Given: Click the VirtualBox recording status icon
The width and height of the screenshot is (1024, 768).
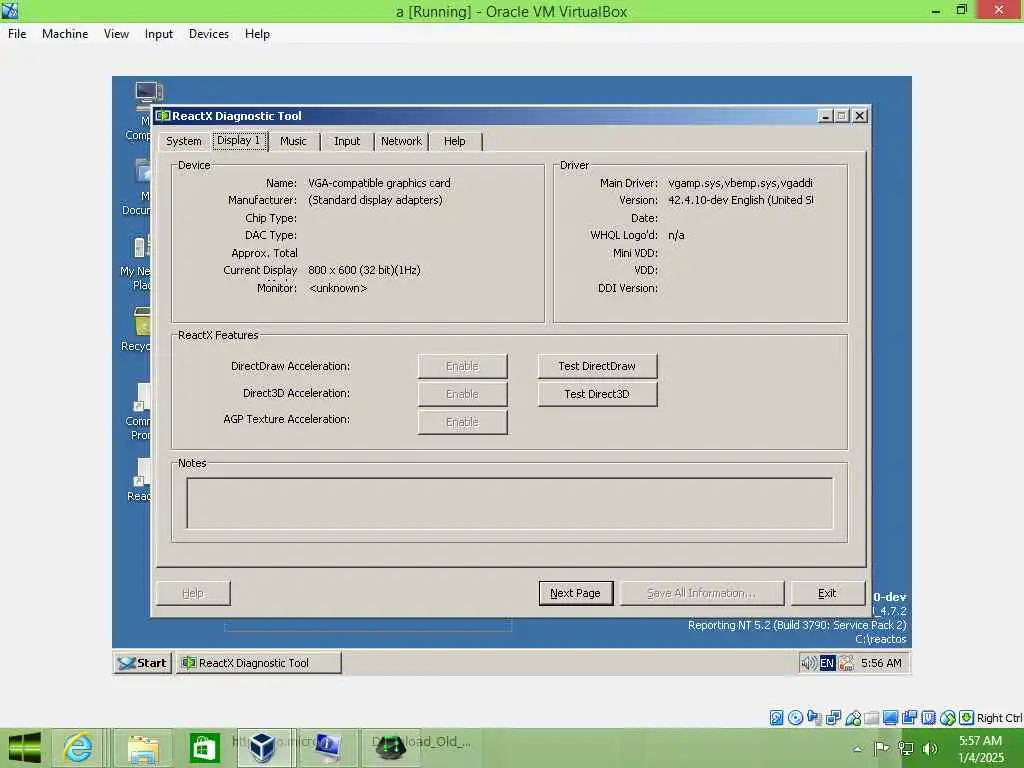Looking at the screenshot, I should (x=910, y=718).
